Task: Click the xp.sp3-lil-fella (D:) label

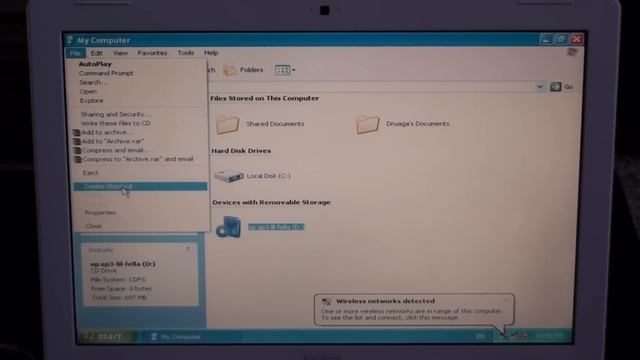Action: coord(276,227)
